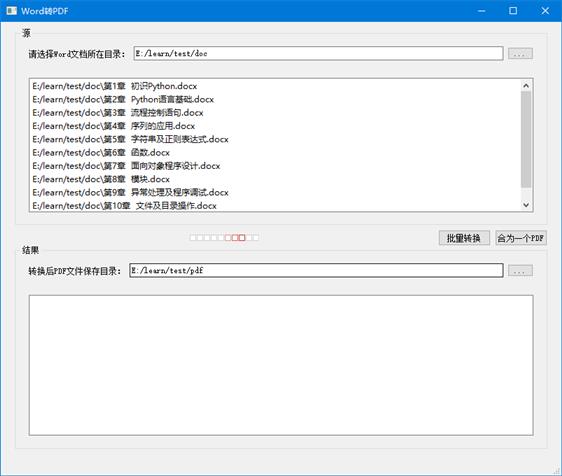Click the 合为一个PDF button
This screenshot has width=562, height=476.
pyautogui.click(x=521, y=238)
